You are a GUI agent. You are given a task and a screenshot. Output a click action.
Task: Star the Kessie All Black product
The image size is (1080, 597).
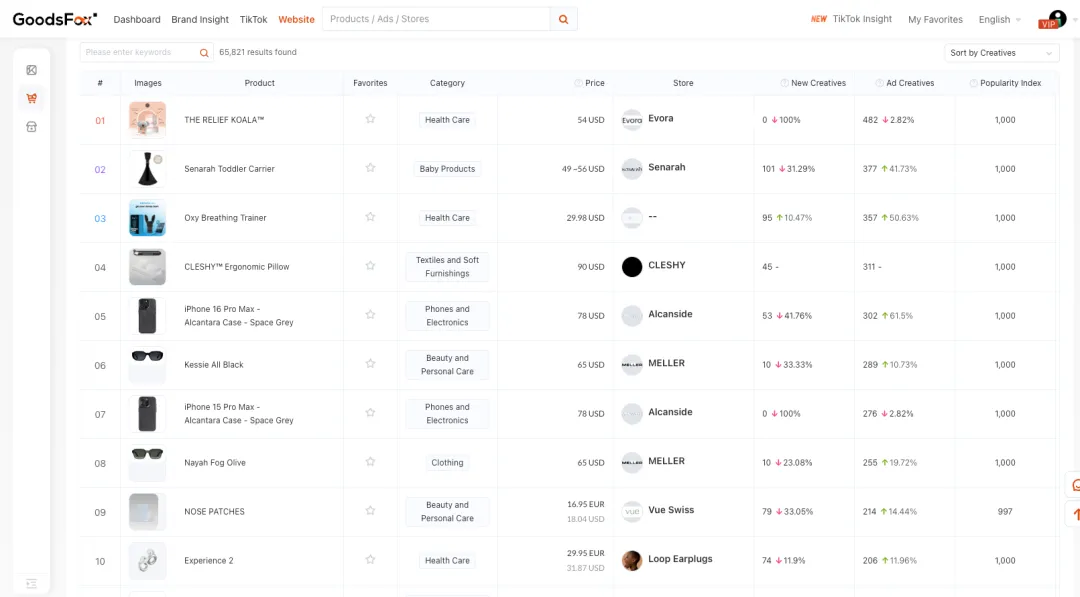click(x=371, y=364)
